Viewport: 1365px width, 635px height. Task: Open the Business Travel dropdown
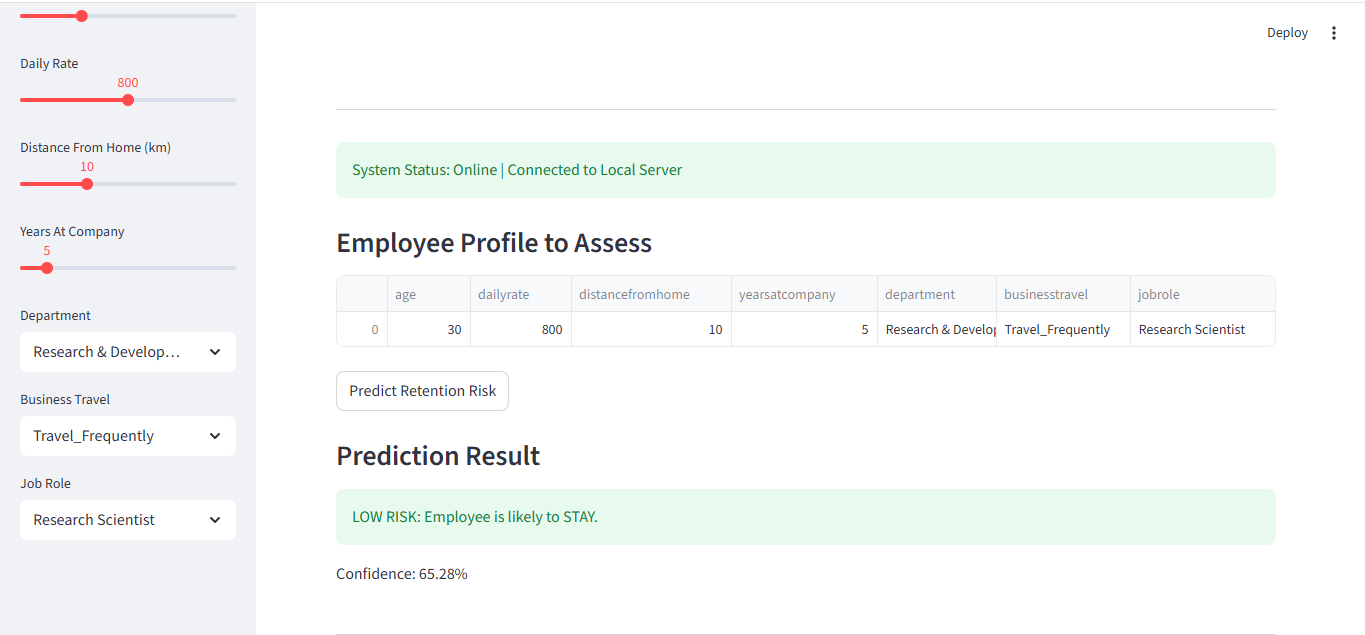(x=128, y=436)
